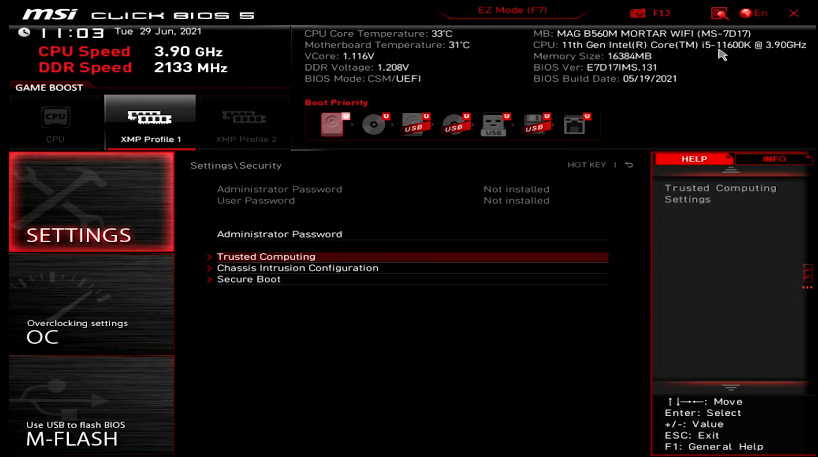Screen dimensions: 818x457
Task: Select the first optical disc boot icon
Action: click(x=375, y=124)
